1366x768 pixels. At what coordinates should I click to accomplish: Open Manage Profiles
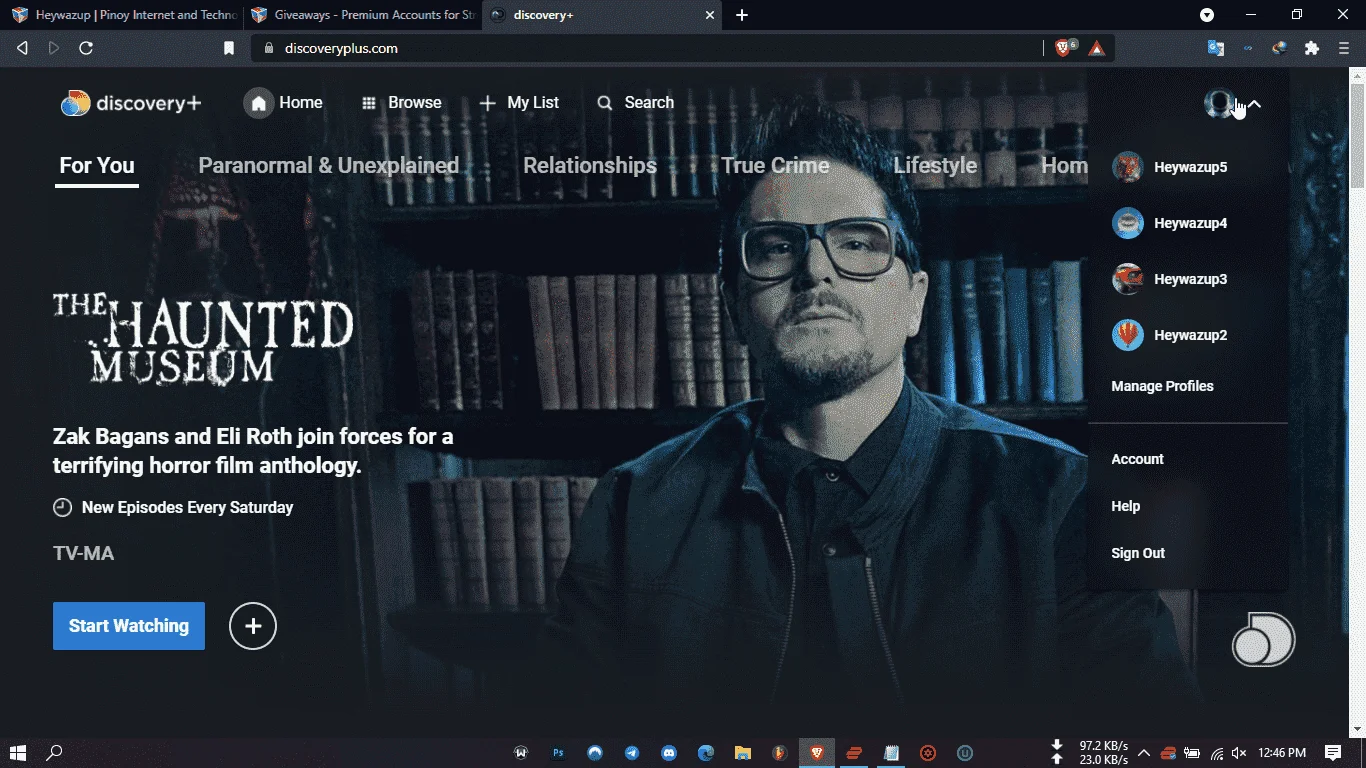(1162, 386)
